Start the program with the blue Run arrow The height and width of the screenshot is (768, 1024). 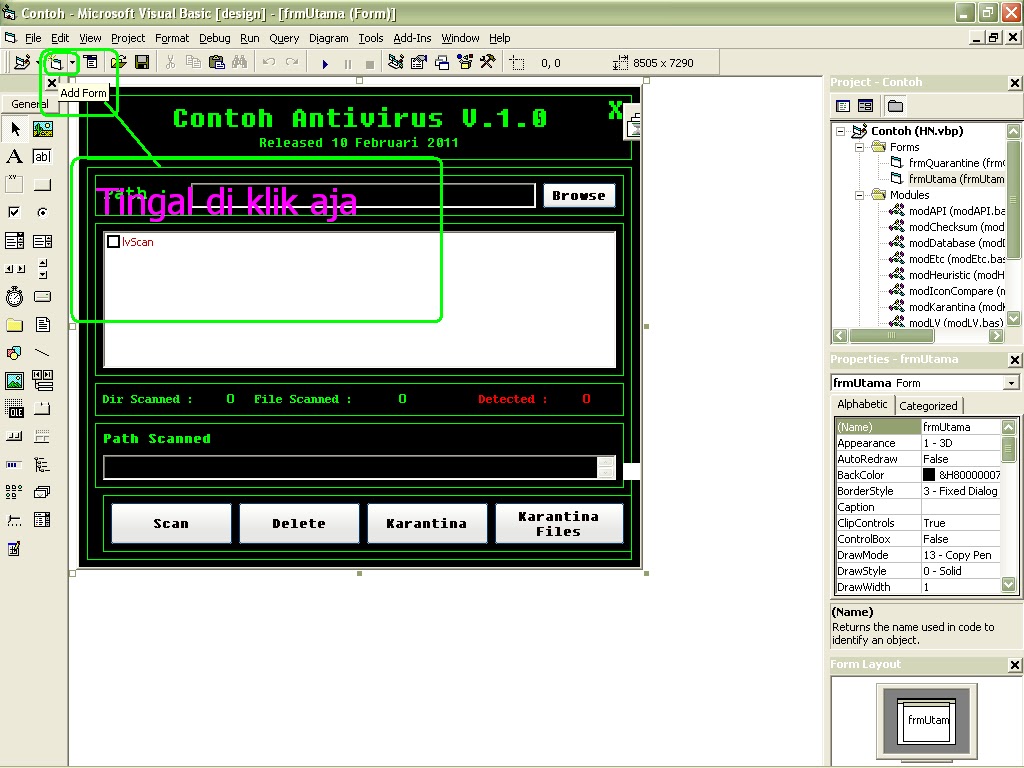pos(325,64)
